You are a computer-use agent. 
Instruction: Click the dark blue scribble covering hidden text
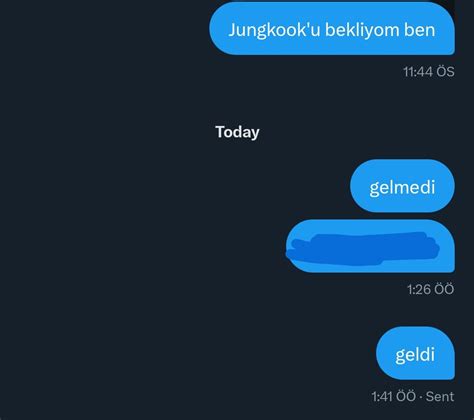pyautogui.click(x=363, y=248)
